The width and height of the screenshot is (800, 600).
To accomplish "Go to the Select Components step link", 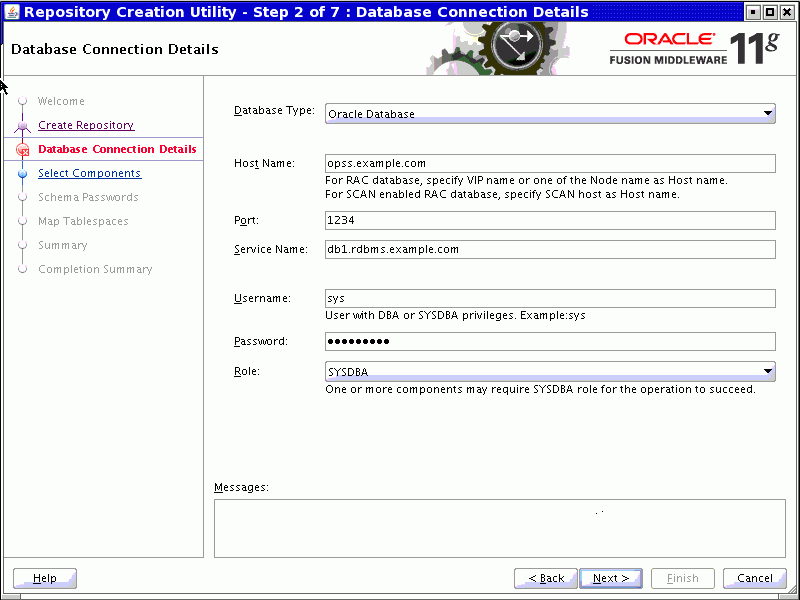I will coord(90,173).
